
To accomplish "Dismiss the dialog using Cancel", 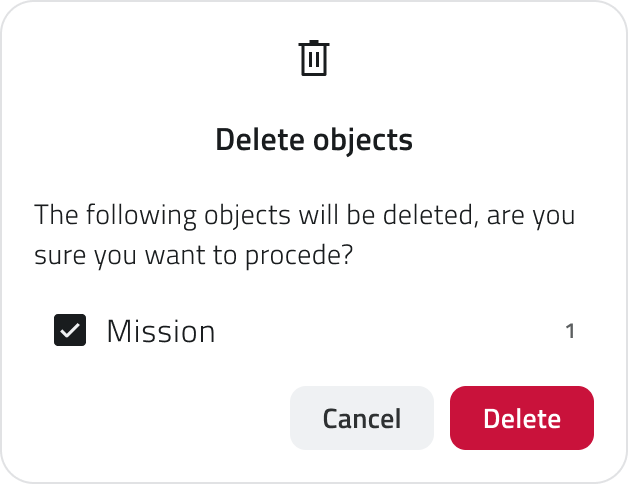I will [361, 418].
